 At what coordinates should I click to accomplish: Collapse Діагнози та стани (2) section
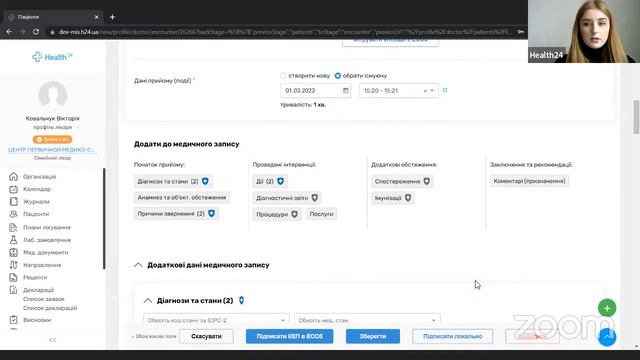pos(148,301)
